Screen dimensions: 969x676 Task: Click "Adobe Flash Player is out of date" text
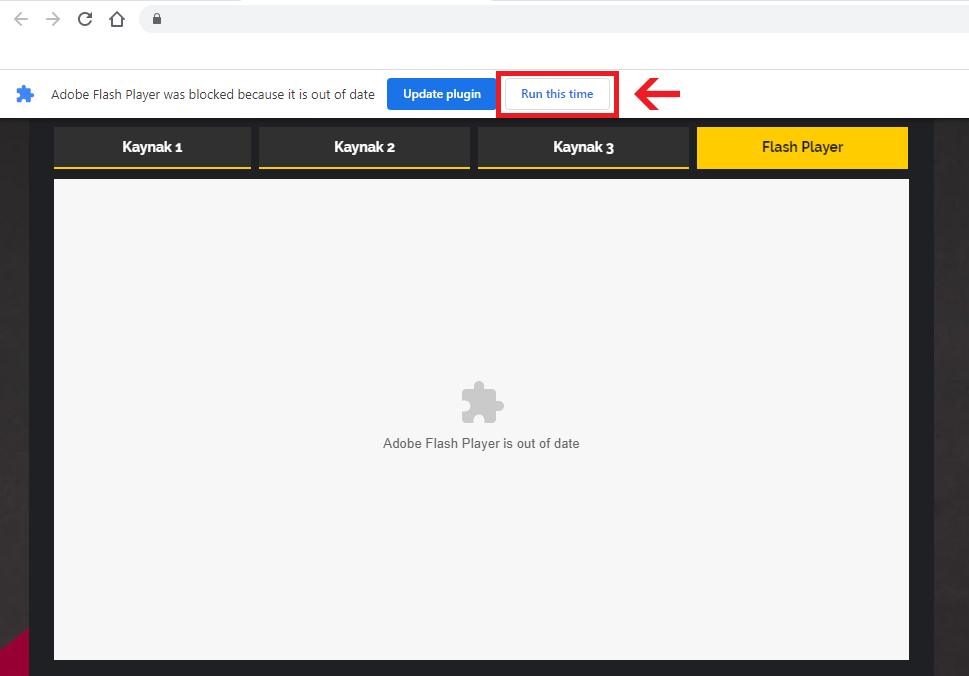click(481, 444)
